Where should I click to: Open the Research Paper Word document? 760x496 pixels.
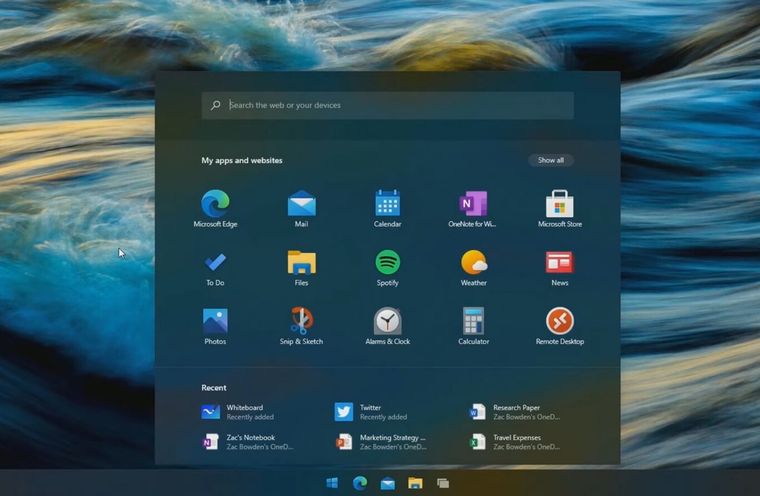(x=515, y=412)
